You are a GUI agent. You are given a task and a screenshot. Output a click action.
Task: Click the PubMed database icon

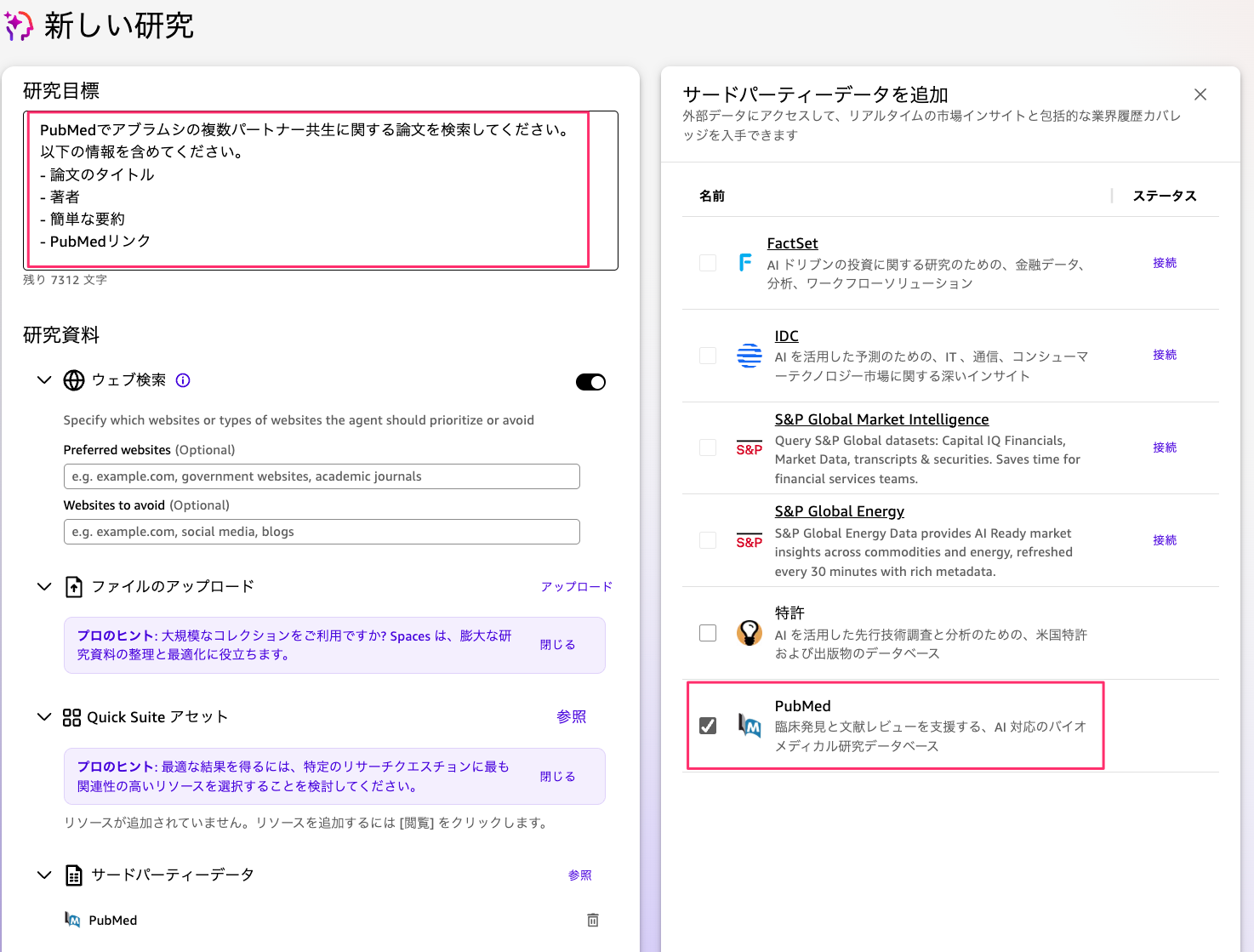(750, 727)
